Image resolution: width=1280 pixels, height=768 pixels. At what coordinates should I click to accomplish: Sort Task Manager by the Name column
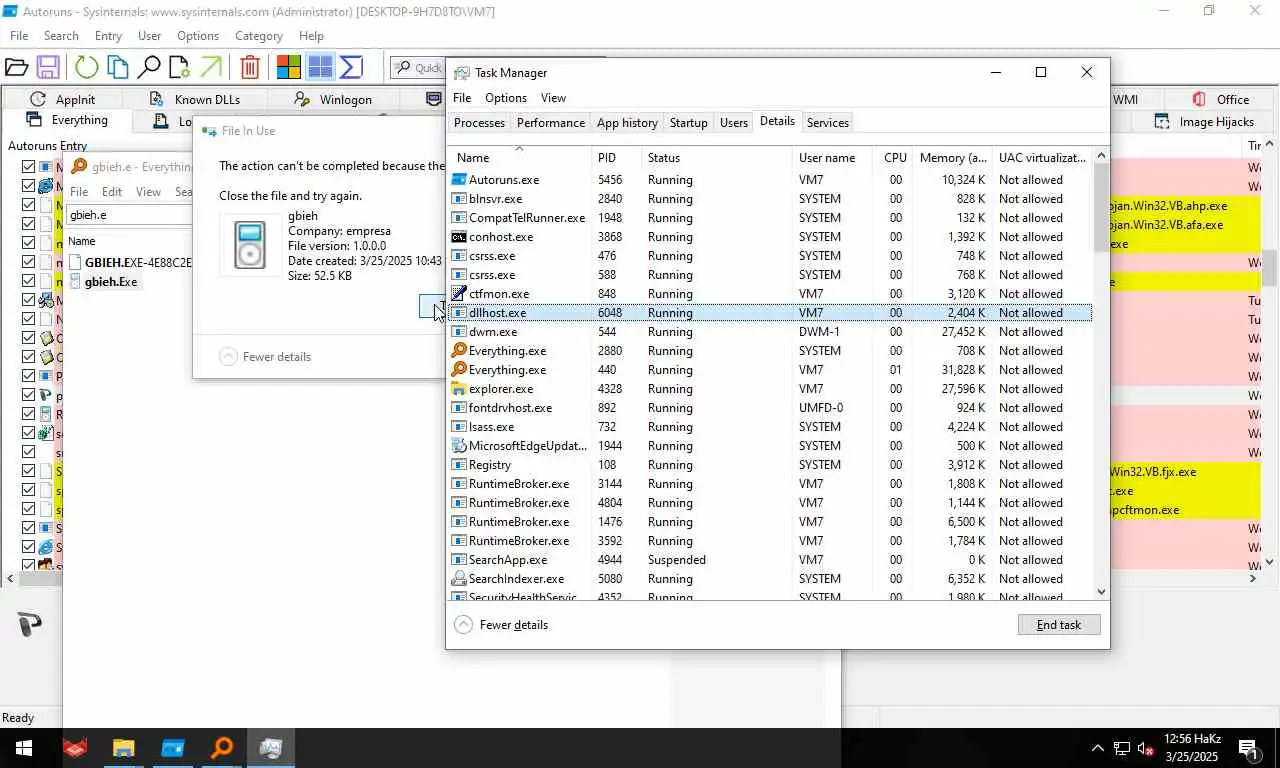click(x=520, y=157)
